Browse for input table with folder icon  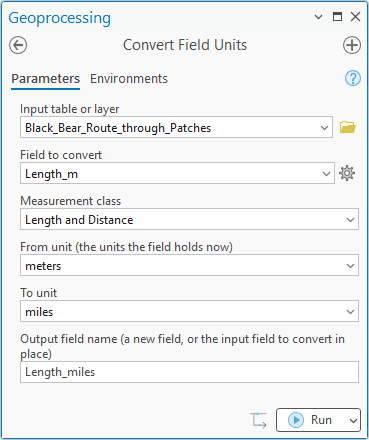tap(348, 127)
